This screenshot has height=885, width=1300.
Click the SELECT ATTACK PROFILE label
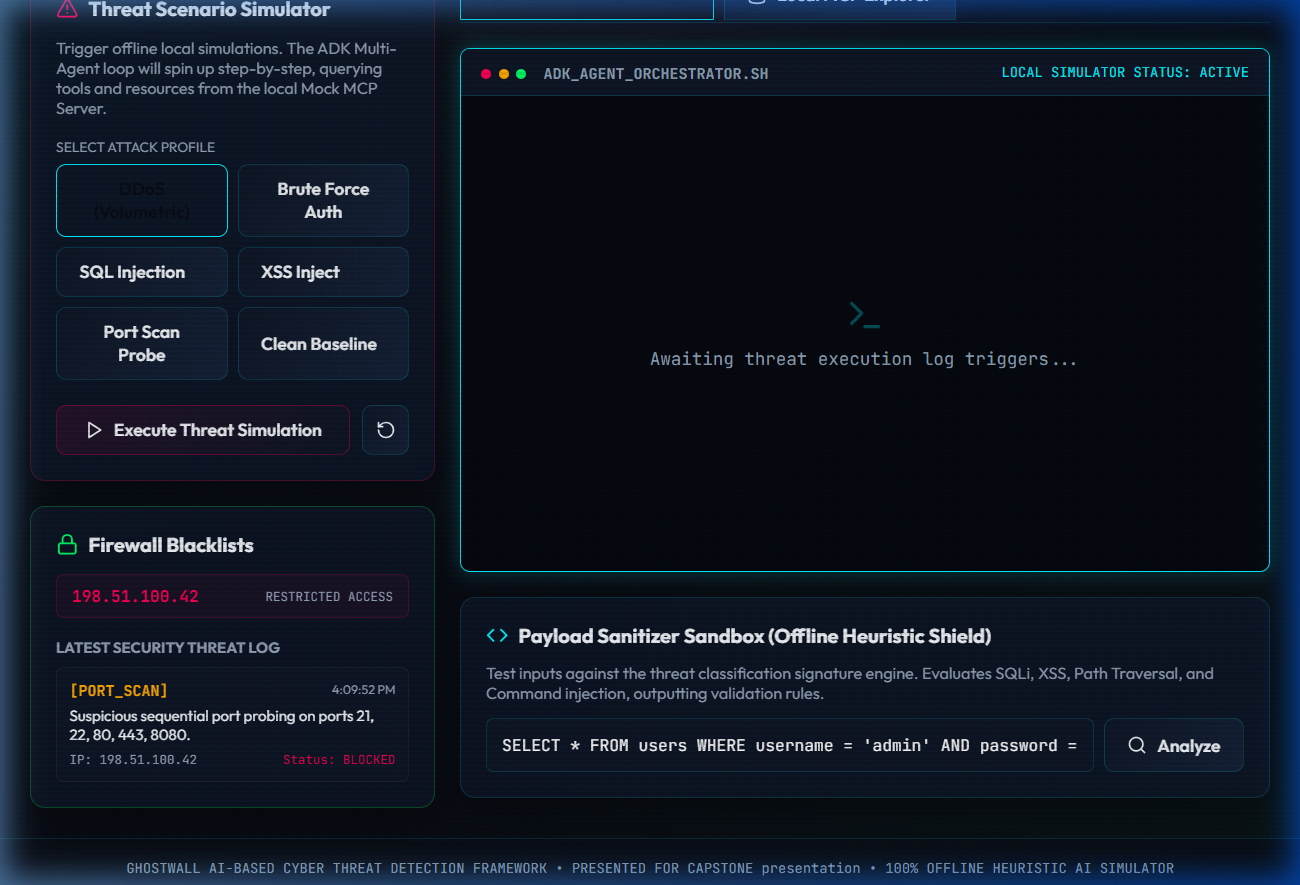coord(135,147)
